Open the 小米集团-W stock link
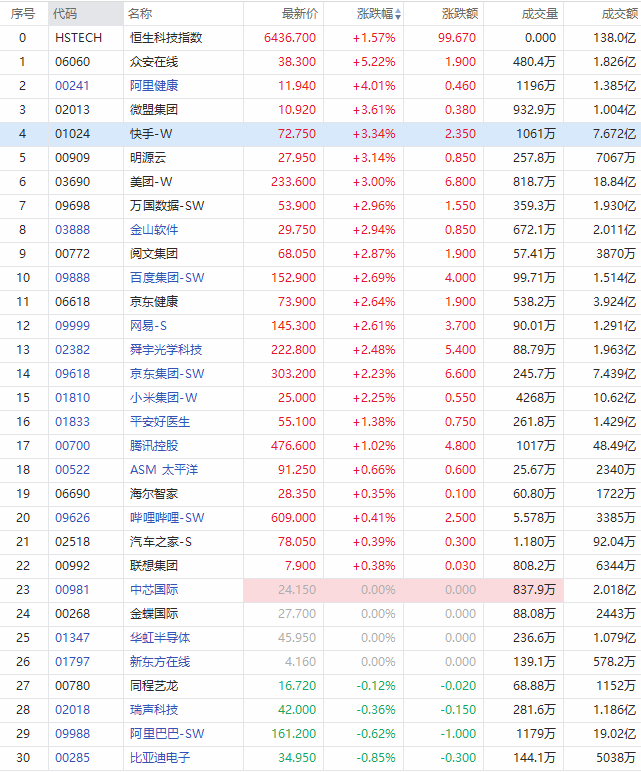The image size is (641, 772). (163, 397)
